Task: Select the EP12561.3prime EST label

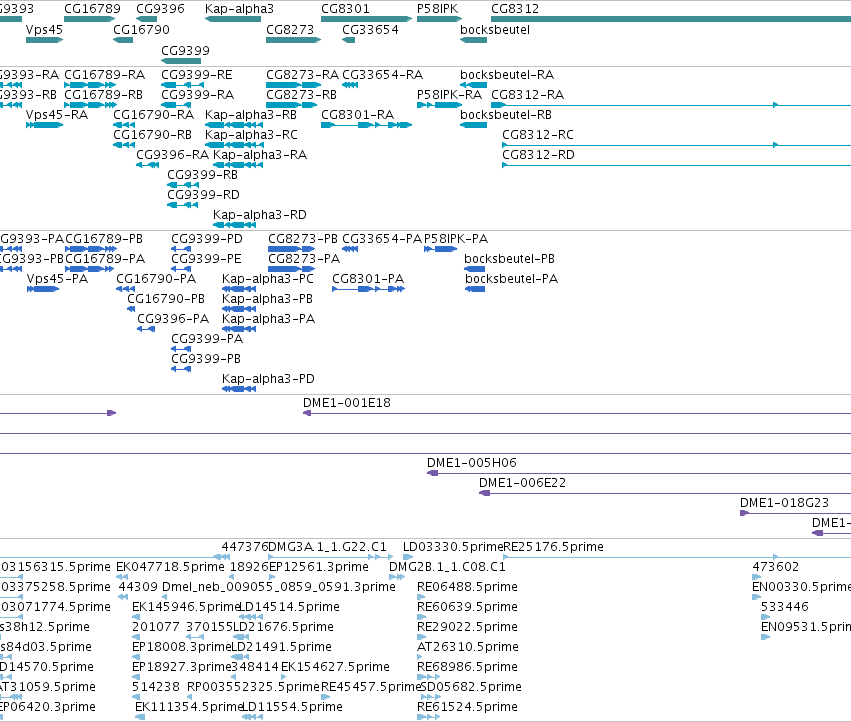Action: point(319,567)
